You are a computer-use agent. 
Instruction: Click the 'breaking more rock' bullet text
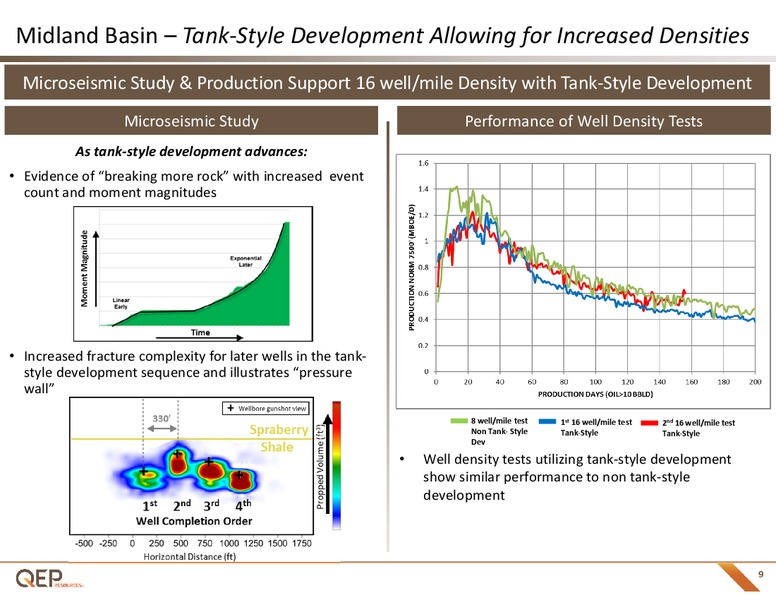click(194, 184)
